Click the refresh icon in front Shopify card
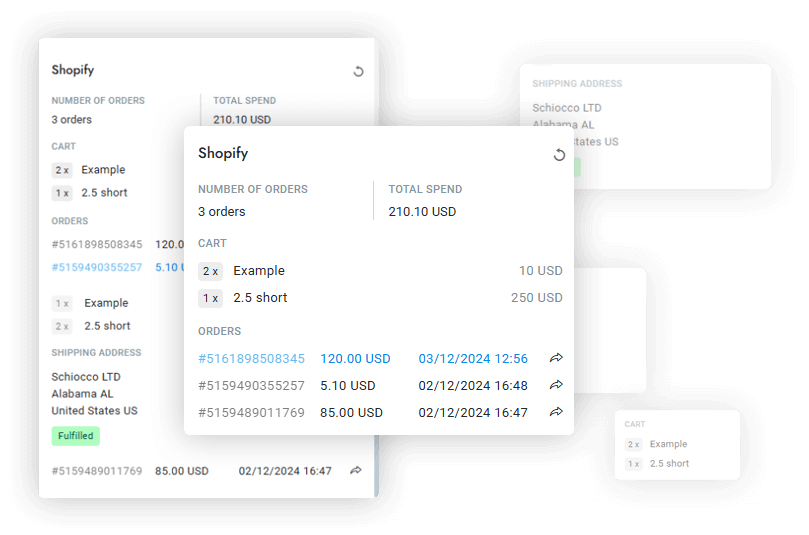This screenshot has width=809, height=535. pos(559,155)
